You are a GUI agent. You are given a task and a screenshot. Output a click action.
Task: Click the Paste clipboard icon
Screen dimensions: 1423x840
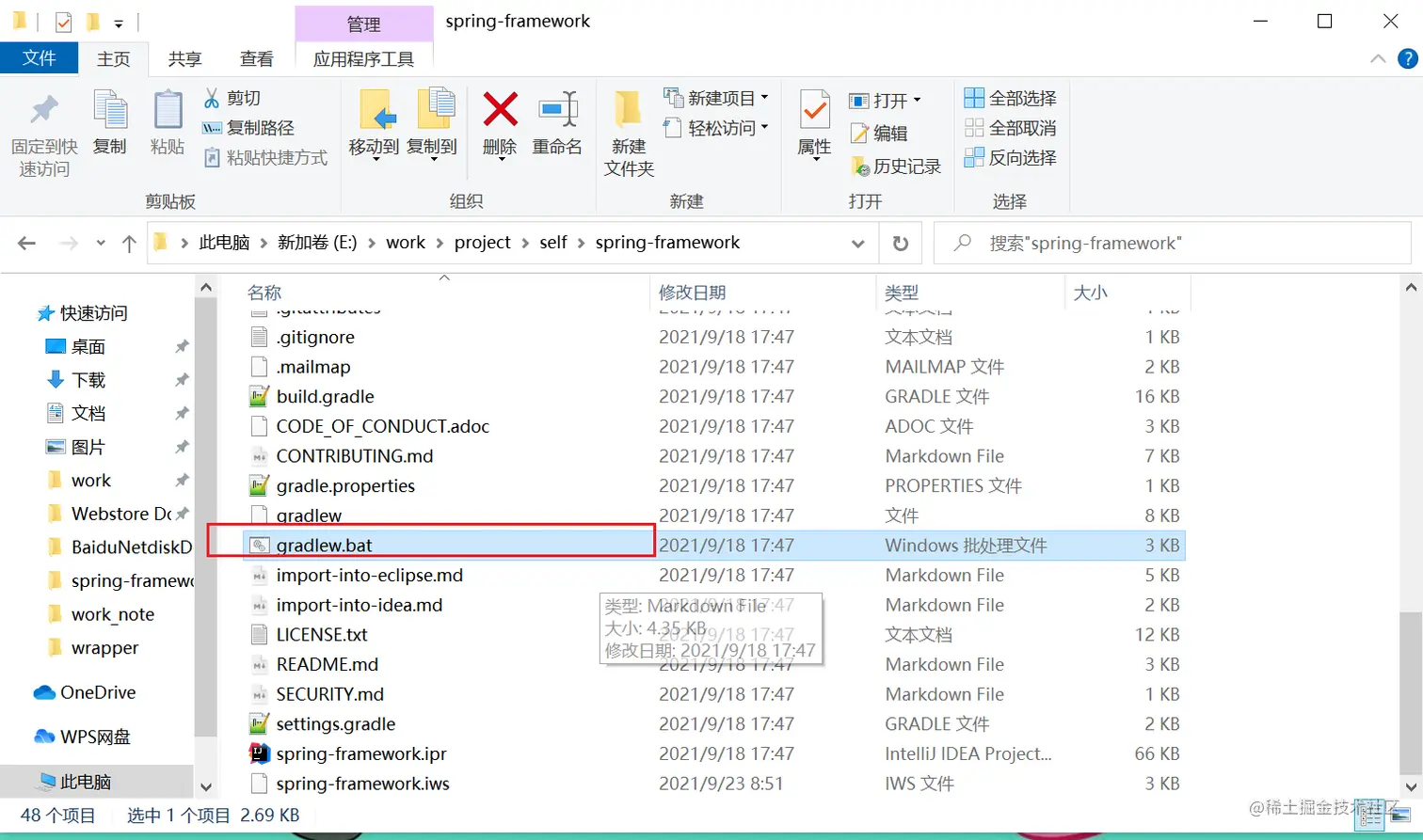(168, 110)
